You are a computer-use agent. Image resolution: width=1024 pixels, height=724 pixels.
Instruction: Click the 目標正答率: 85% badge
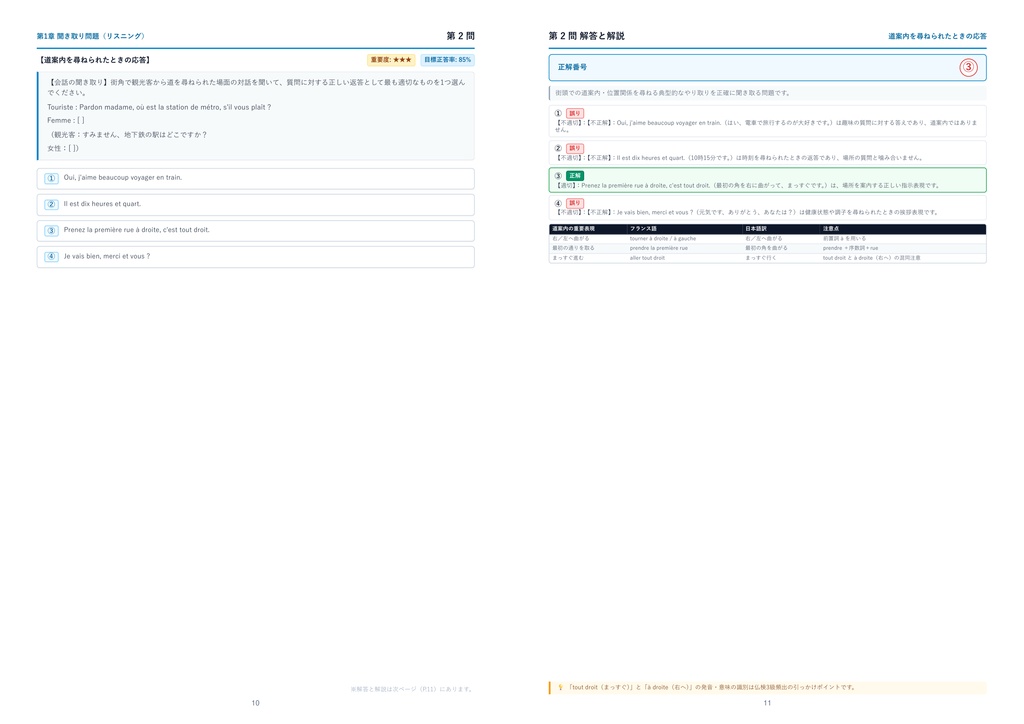(x=447, y=60)
